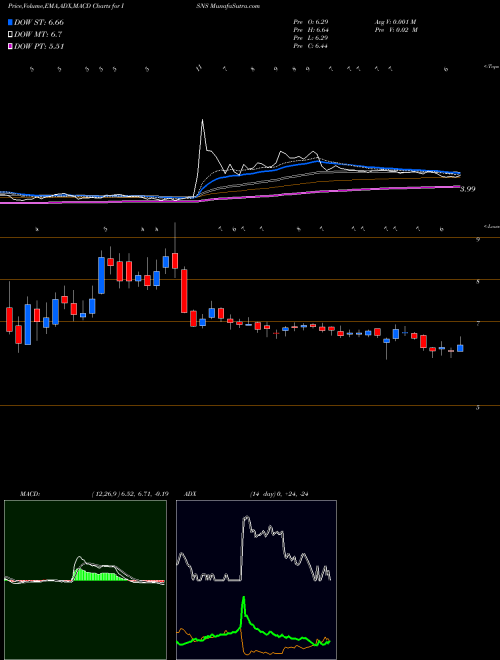Click the blue DOW ST legend swatch

tap(10, 23)
